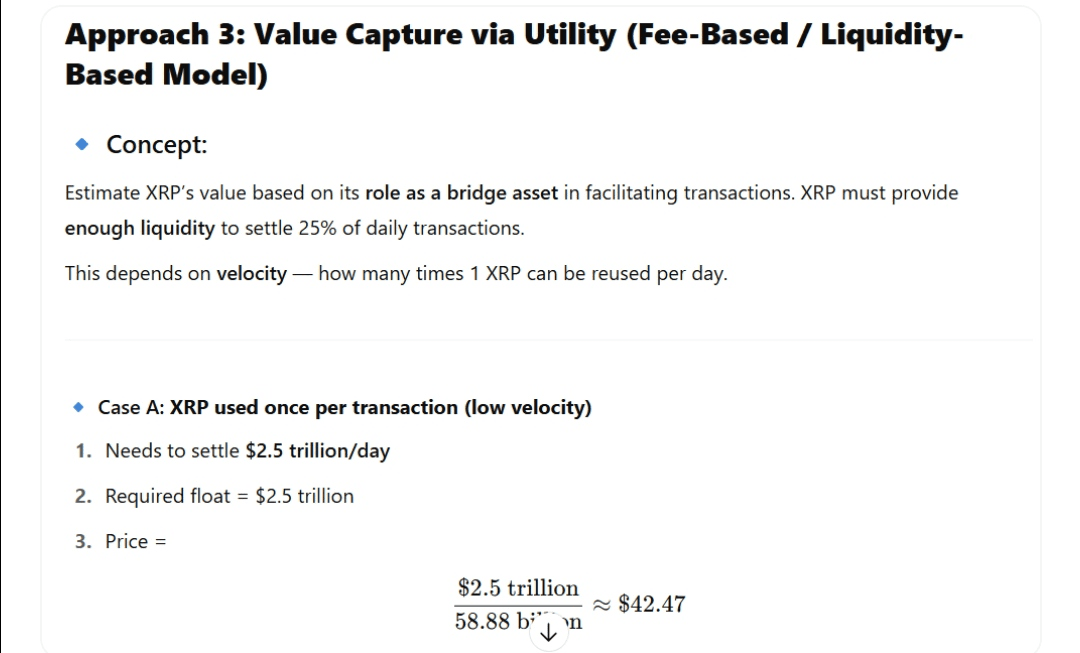Click the bold words 'enough liquidity'
This screenshot has width=1080, height=653.
click(x=140, y=228)
